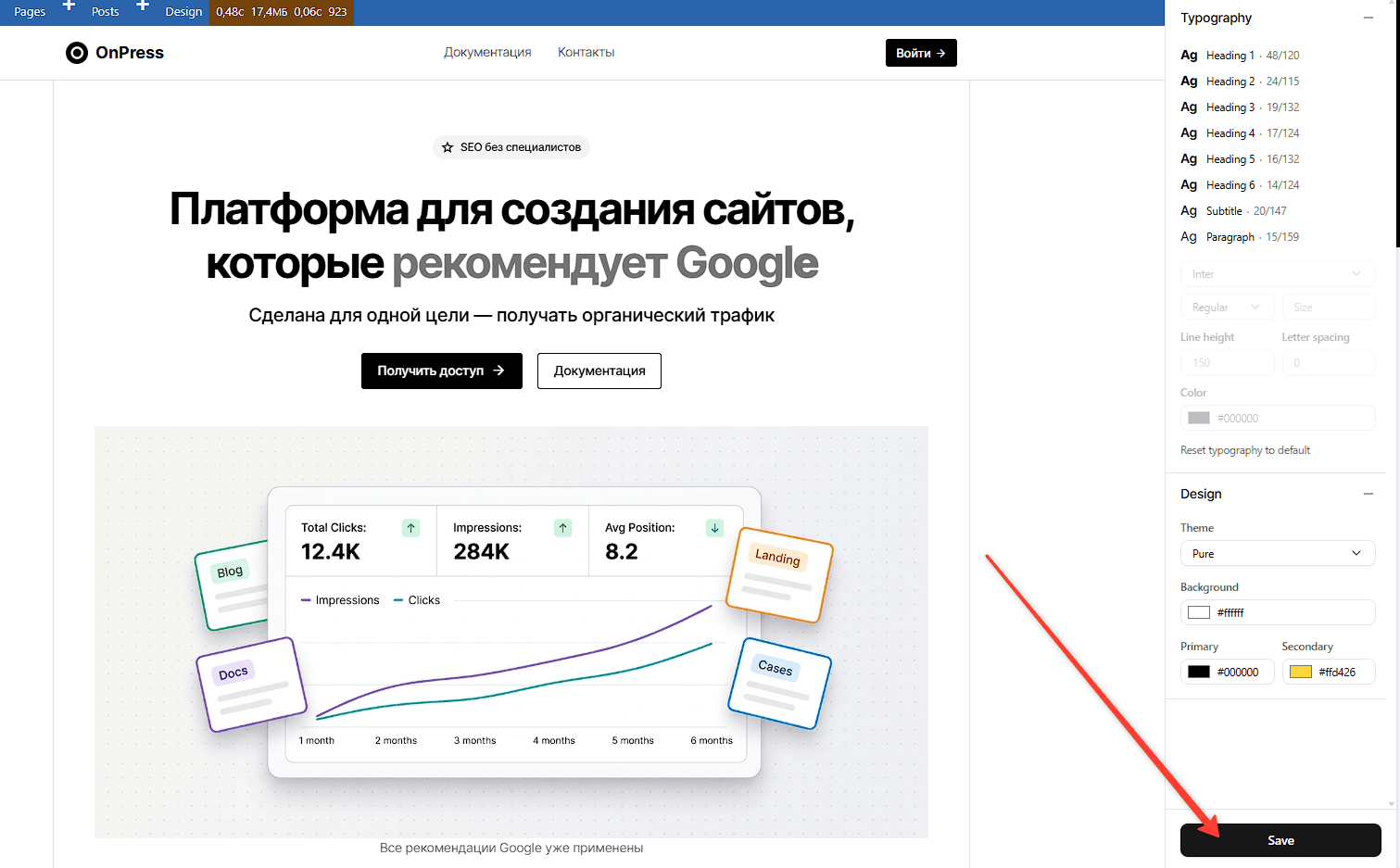Click the plus icon next to Pages

69,6
